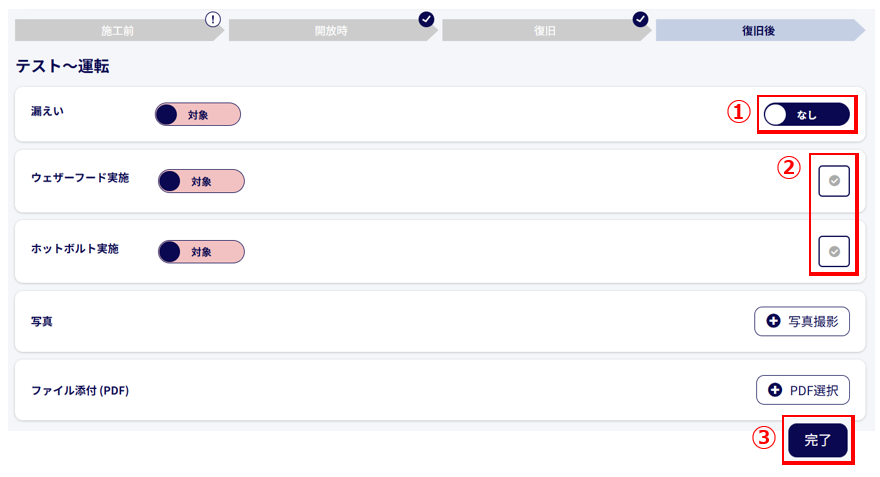
Task: Switch to the 復旧 step tab
Action: [x=546, y=30]
